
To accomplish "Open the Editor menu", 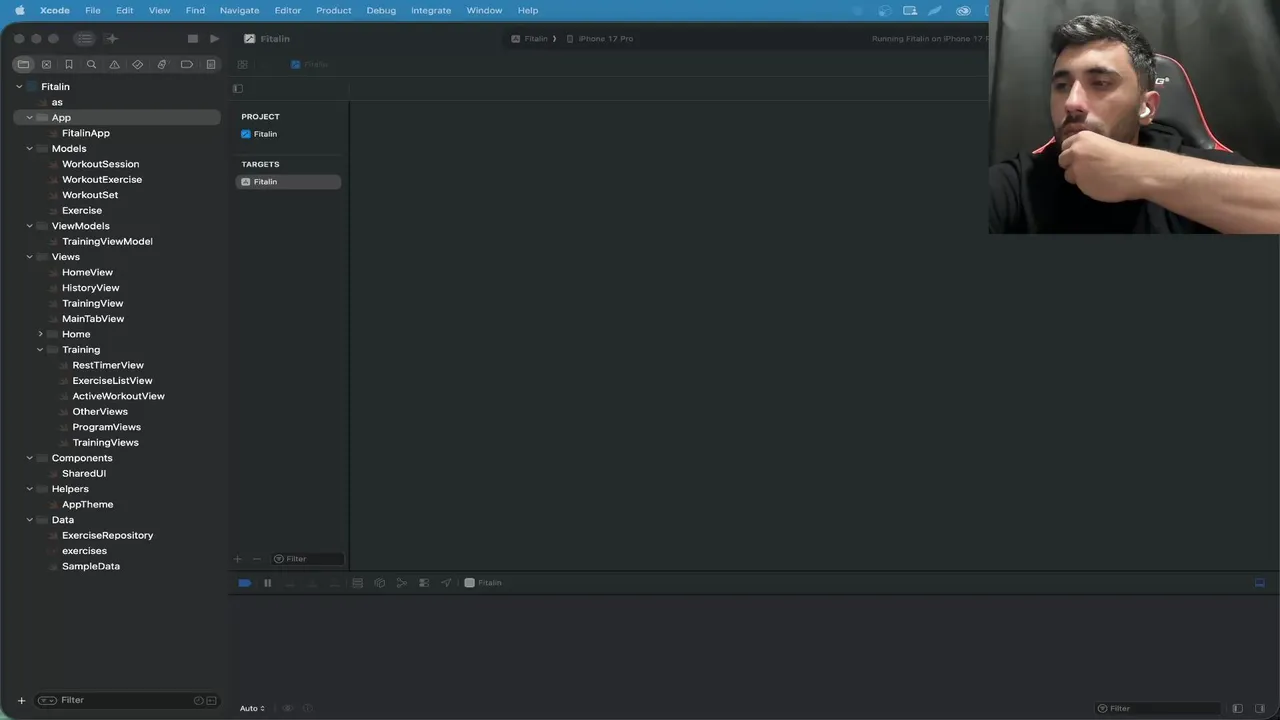I will (x=287, y=10).
